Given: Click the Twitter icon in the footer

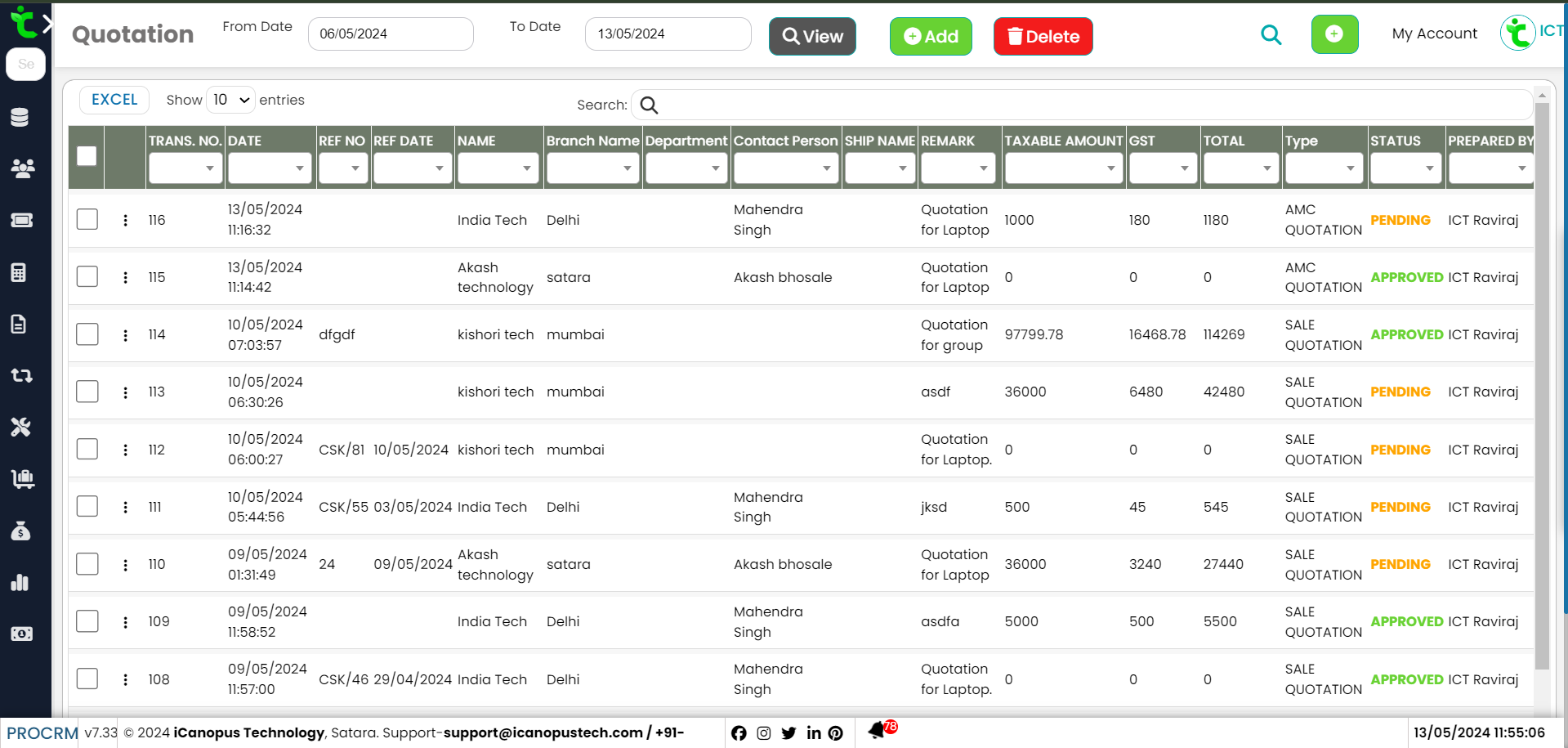Looking at the screenshot, I should 788,733.
